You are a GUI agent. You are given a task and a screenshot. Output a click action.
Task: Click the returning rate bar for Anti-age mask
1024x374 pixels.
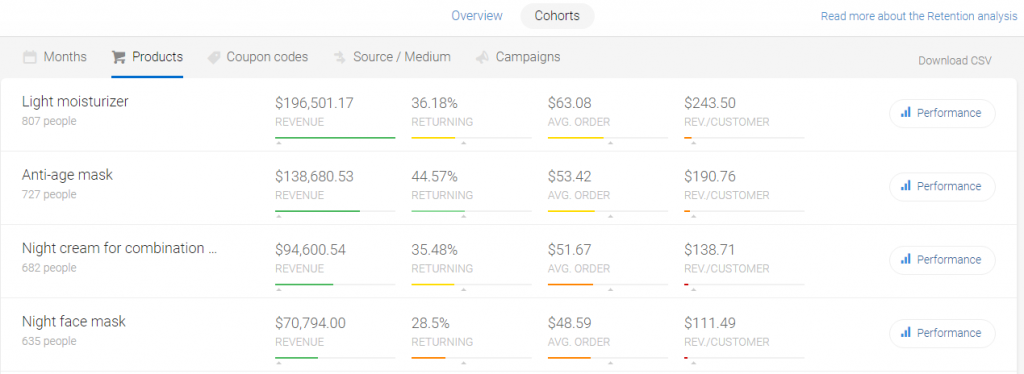tap(438, 211)
